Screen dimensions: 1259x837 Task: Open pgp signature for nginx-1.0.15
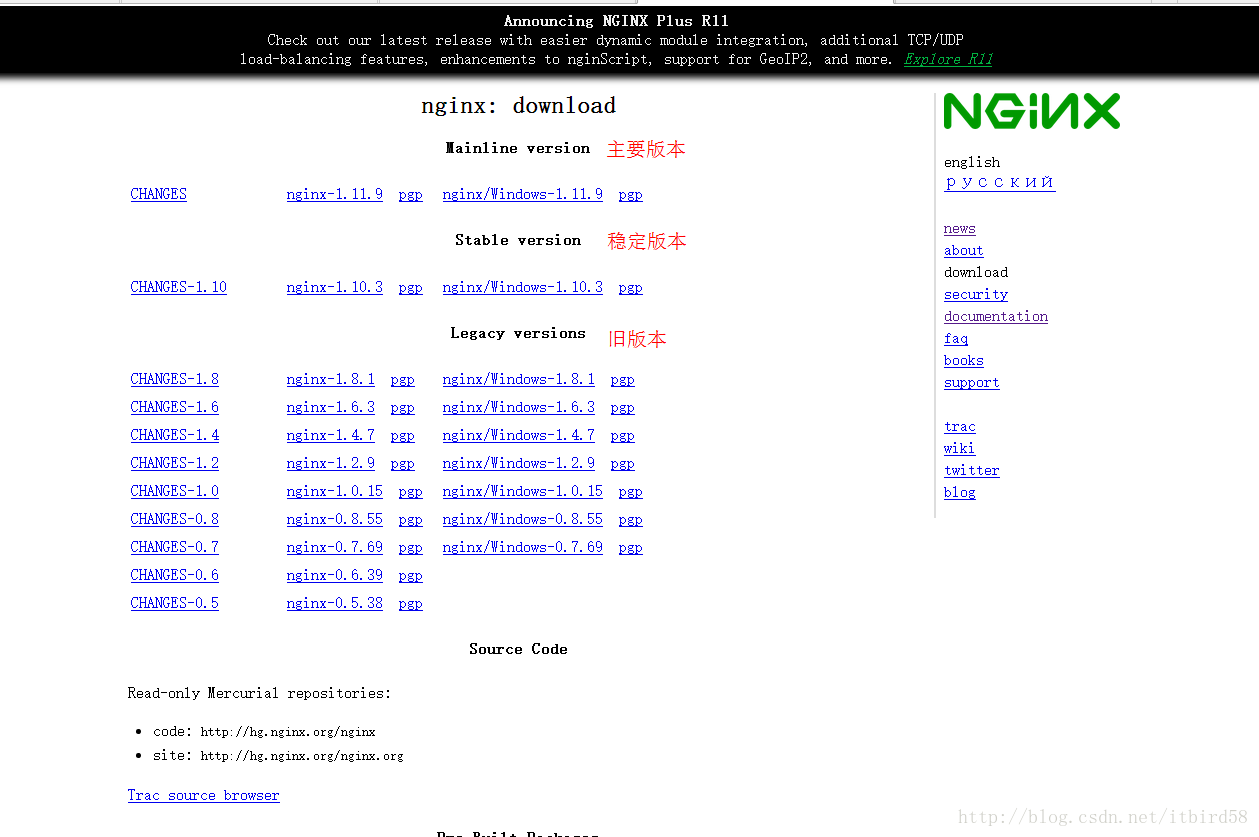coord(410,492)
